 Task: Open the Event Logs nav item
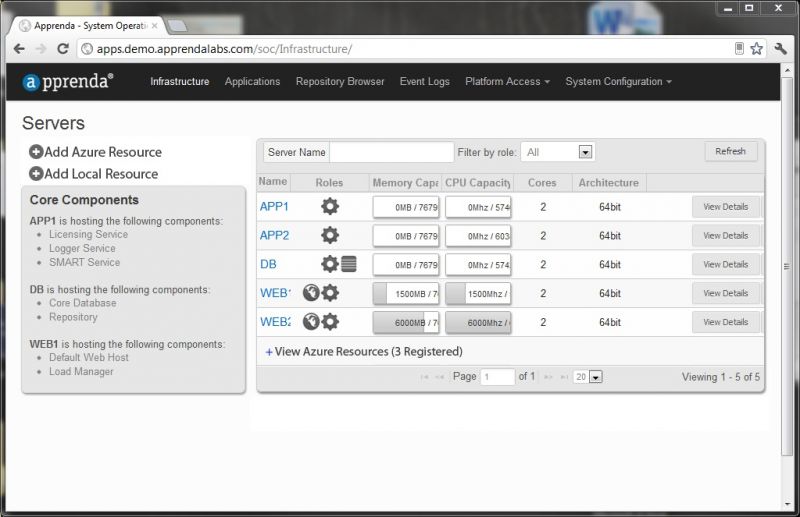[424, 82]
